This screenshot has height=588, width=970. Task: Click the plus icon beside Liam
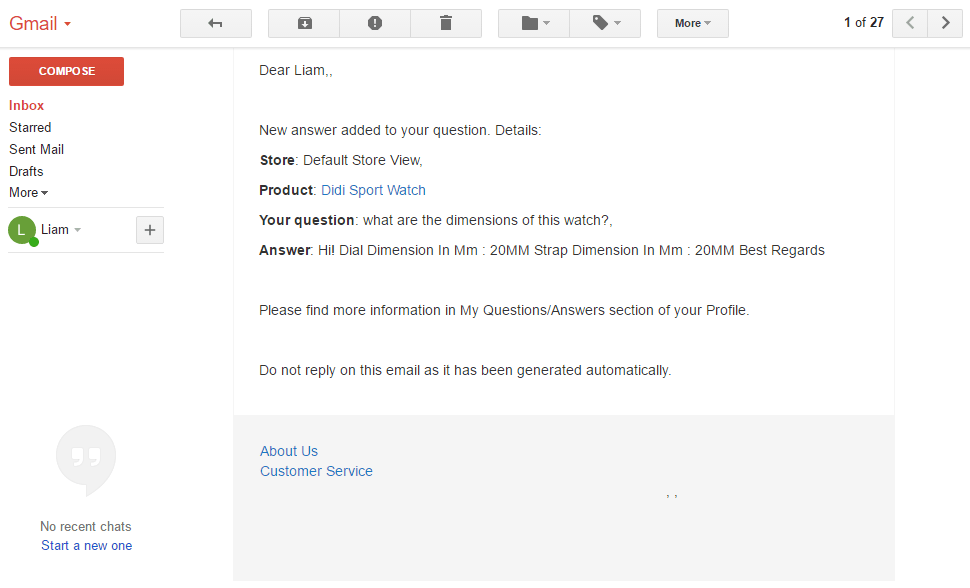click(x=150, y=230)
